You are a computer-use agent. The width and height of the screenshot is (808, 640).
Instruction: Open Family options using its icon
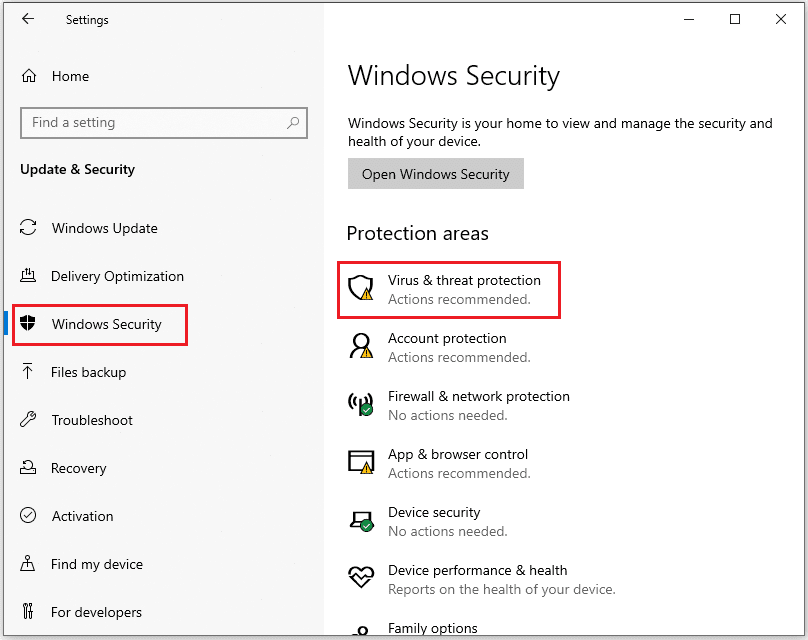361,628
